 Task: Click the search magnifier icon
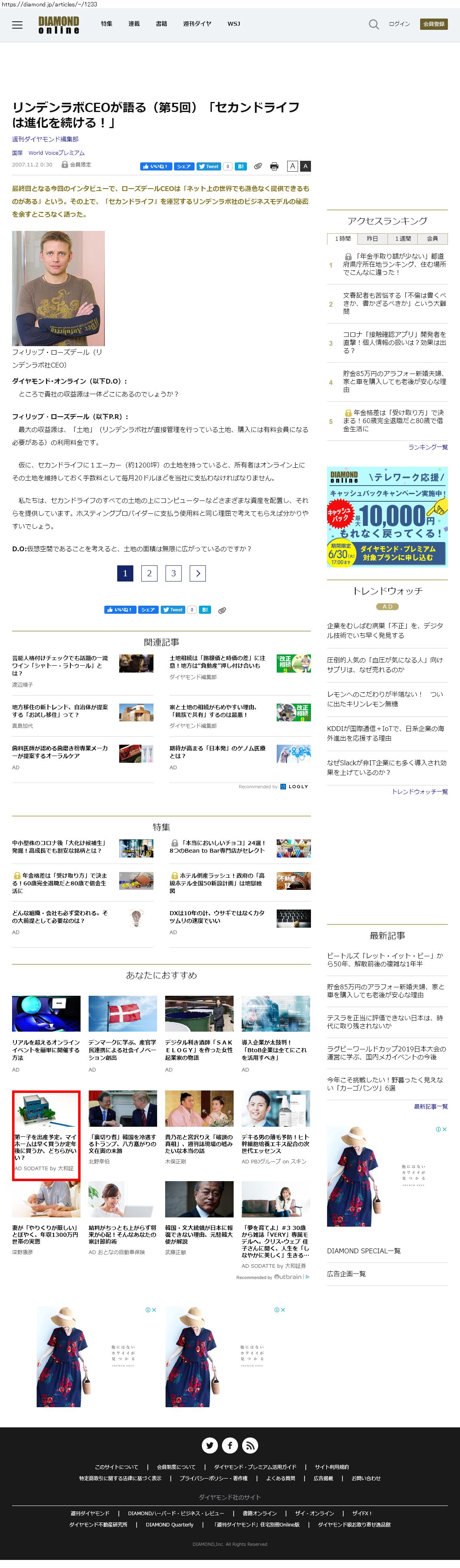coord(373,24)
